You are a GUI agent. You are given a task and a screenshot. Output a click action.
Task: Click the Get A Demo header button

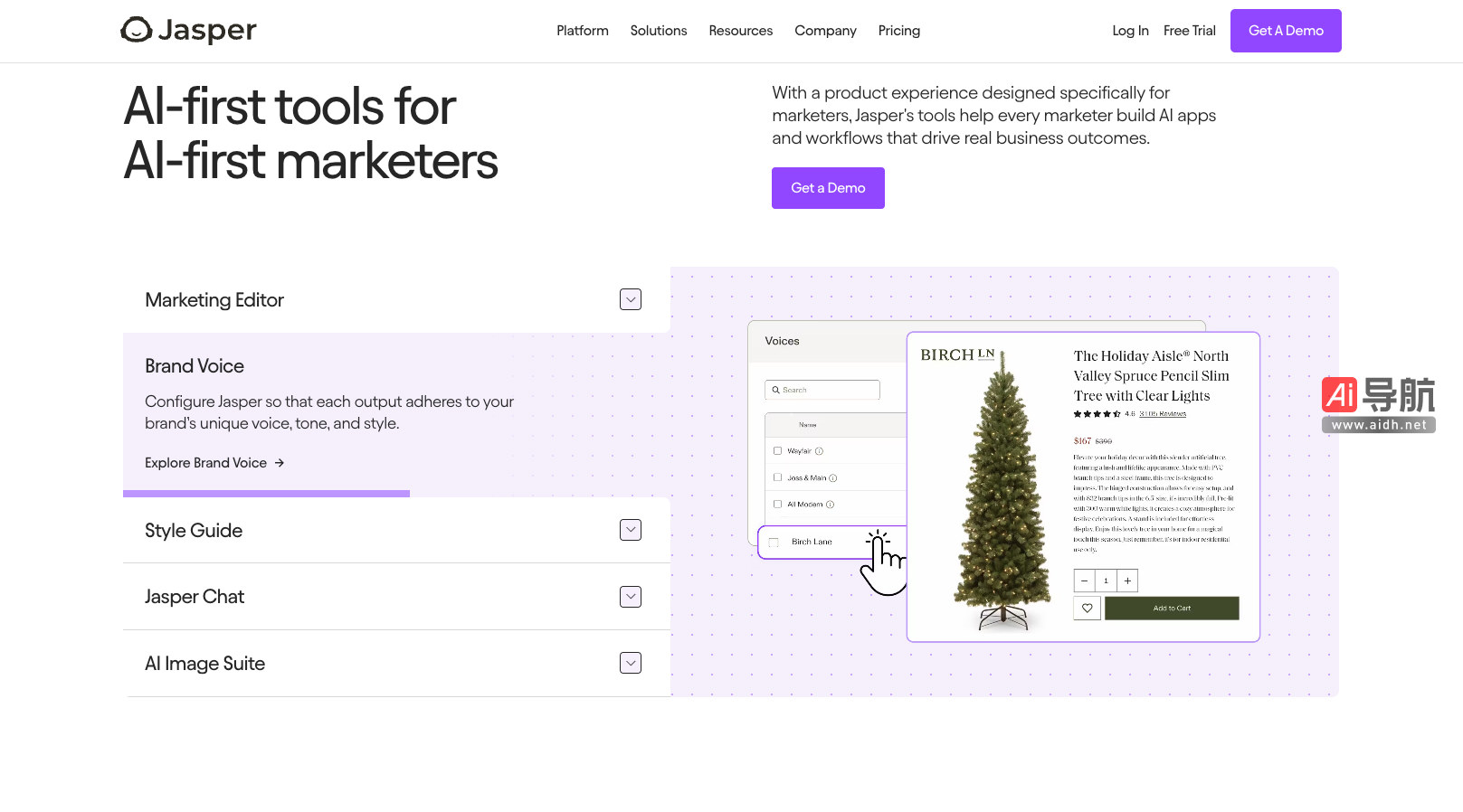(x=1285, y=31)
